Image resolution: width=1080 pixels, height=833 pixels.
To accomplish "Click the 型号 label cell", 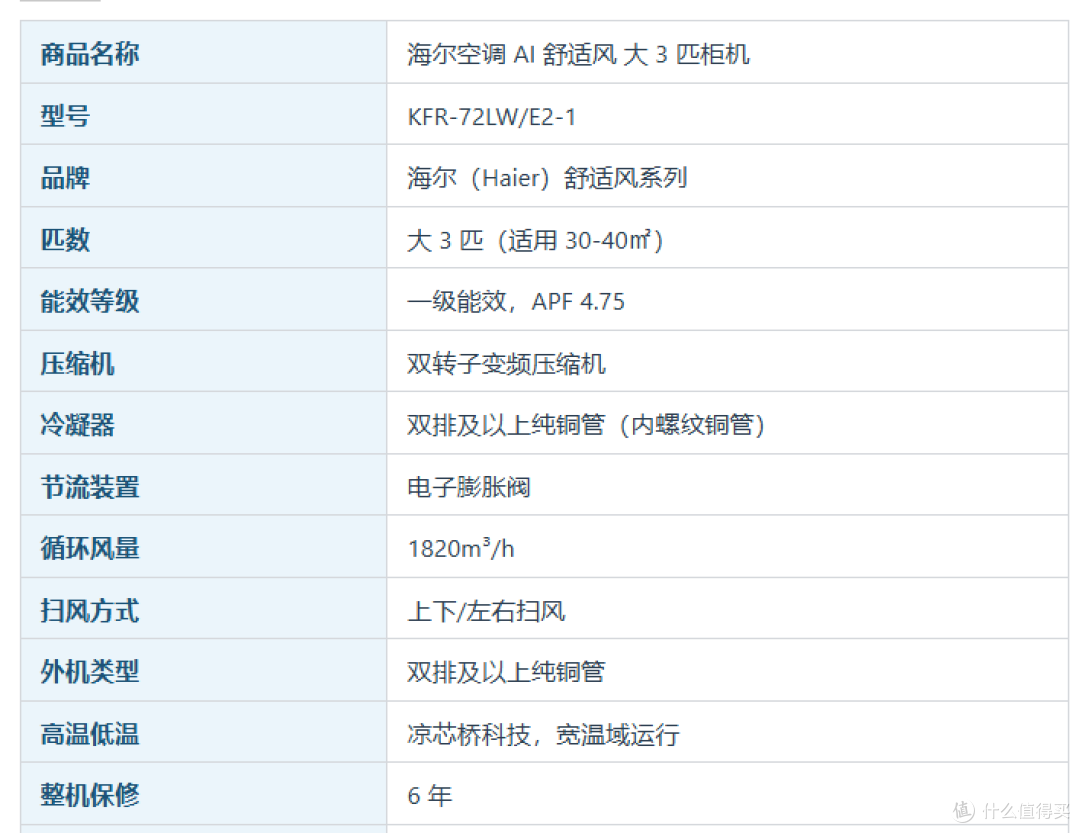I will point(203,114).
